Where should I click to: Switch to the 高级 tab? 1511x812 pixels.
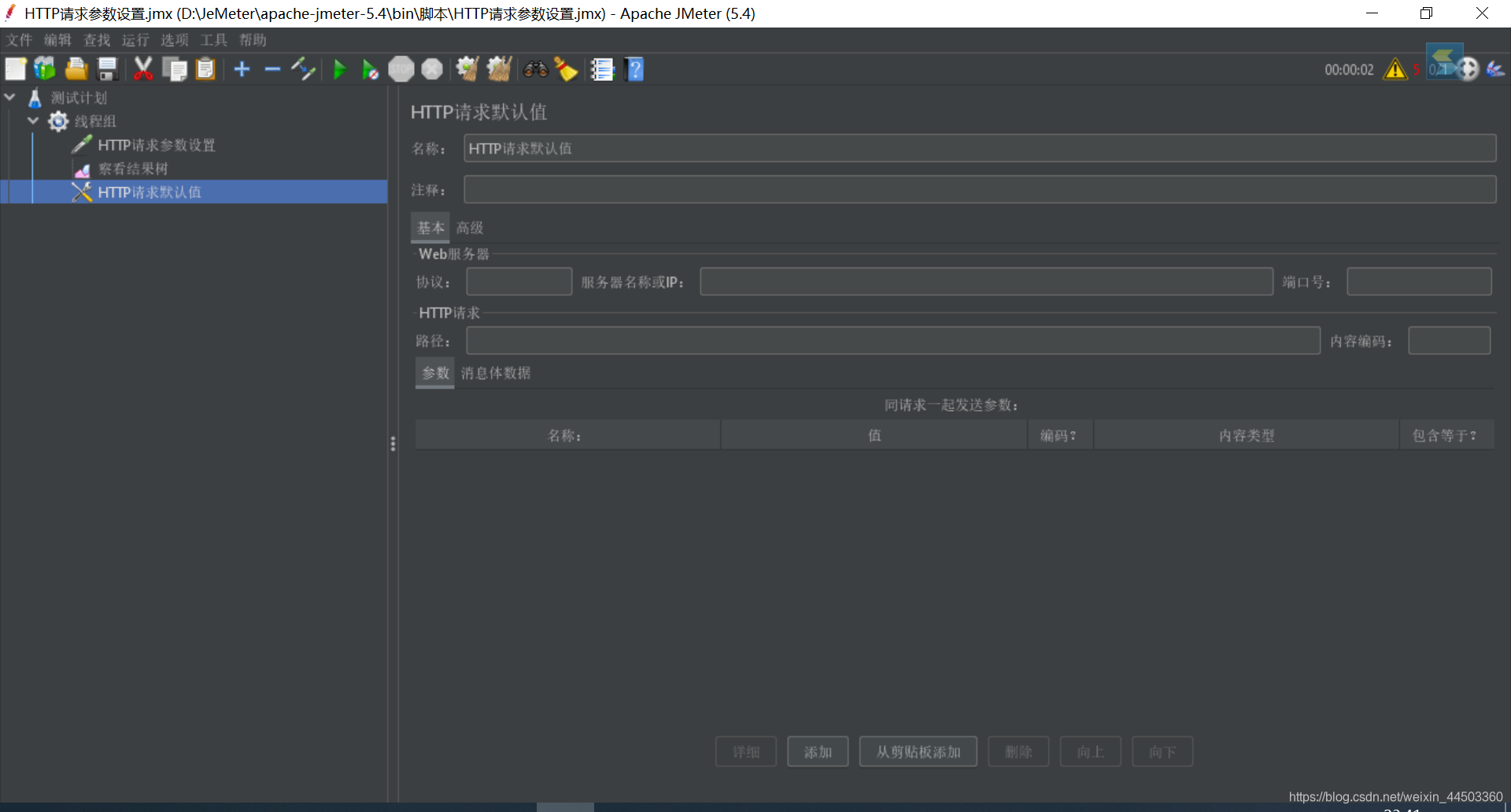coord(470,227)
